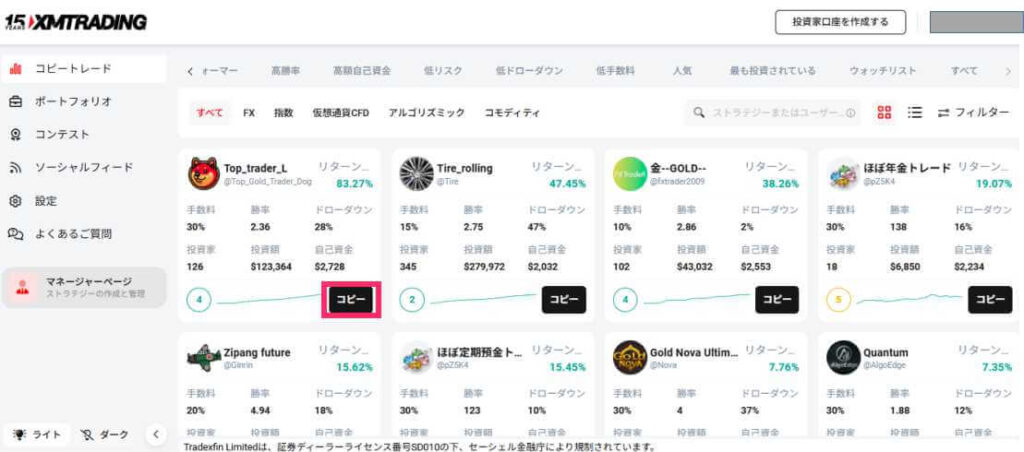Select the 低リスク category tab
The image size is (1024, 452).
pos(443,71)
